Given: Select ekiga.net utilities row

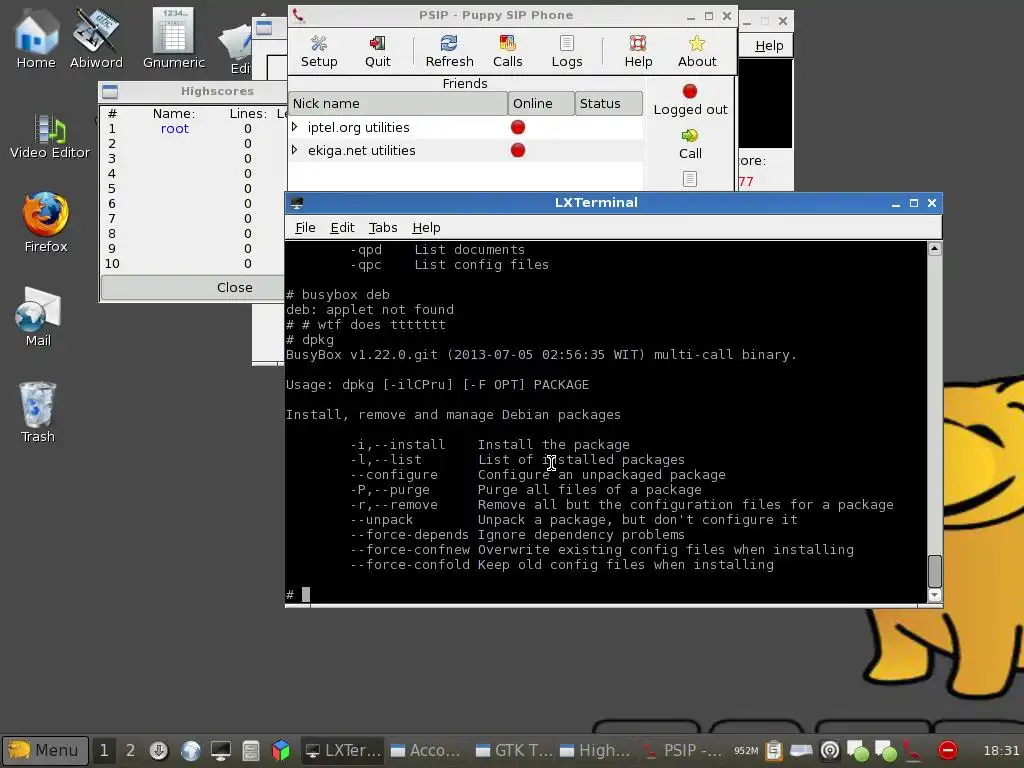Looking at the screenshot, I should coord(466,150).
